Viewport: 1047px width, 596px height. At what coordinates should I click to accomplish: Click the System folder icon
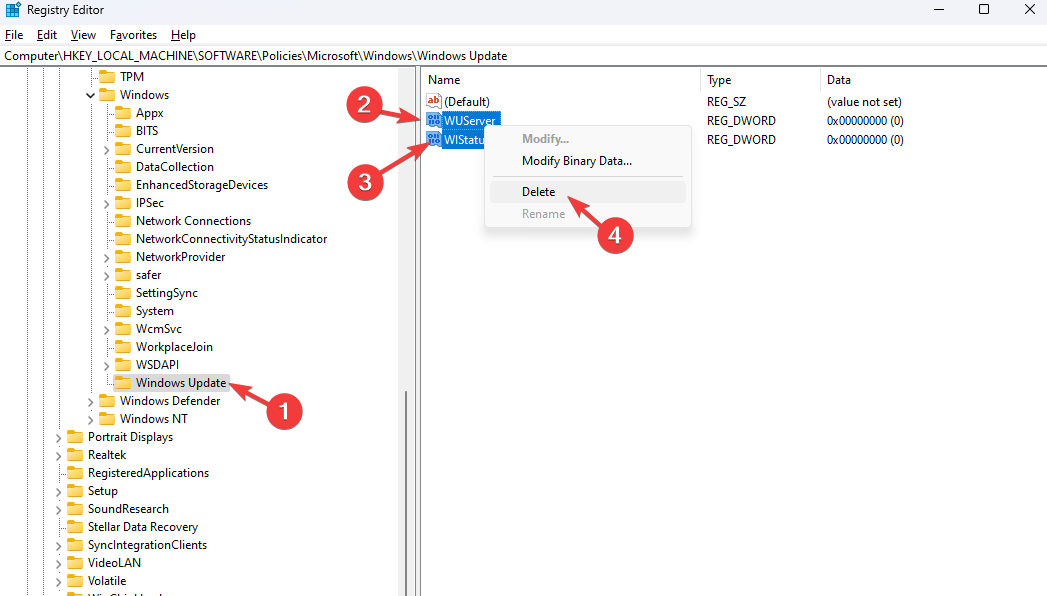[123, 311]
